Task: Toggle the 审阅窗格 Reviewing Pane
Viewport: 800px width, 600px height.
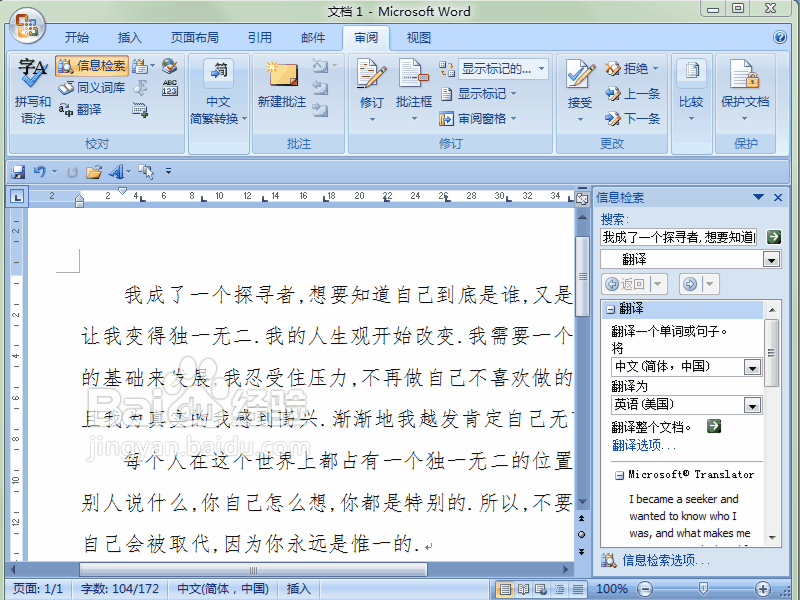Action: click(479, 119)
